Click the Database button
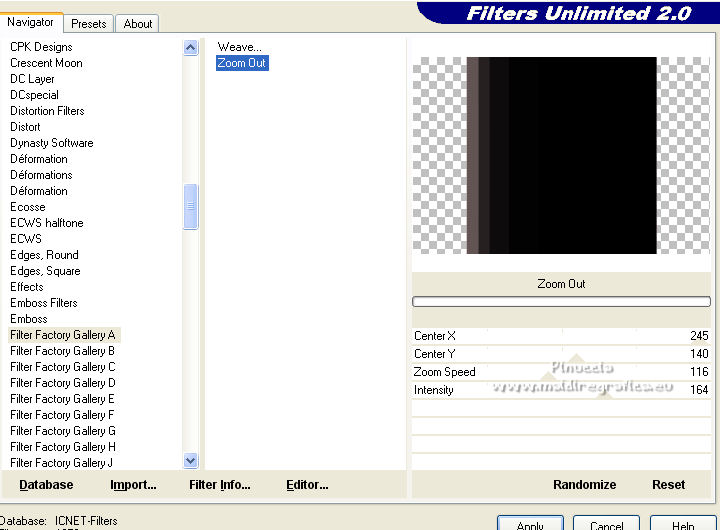Image resolution: width=720 pixels, height=530 pixels. click(46, 485)
